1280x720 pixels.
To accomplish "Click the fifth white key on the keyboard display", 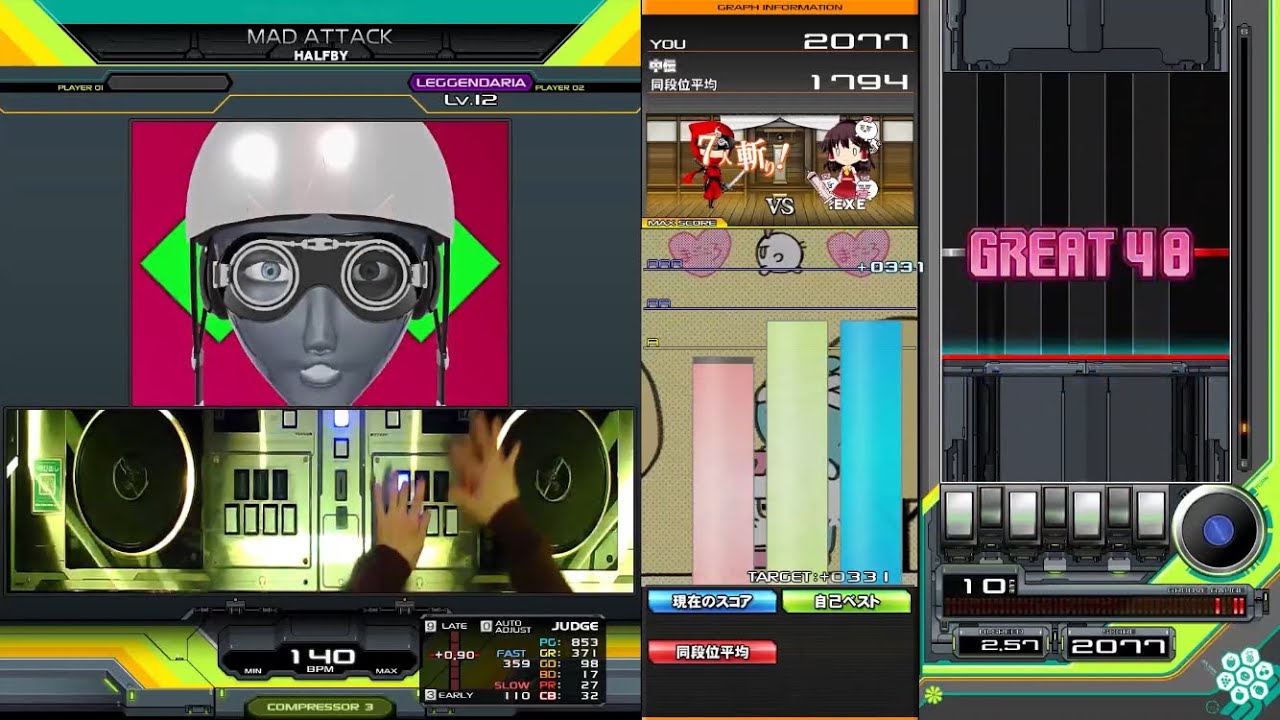I will (1087, 516).
